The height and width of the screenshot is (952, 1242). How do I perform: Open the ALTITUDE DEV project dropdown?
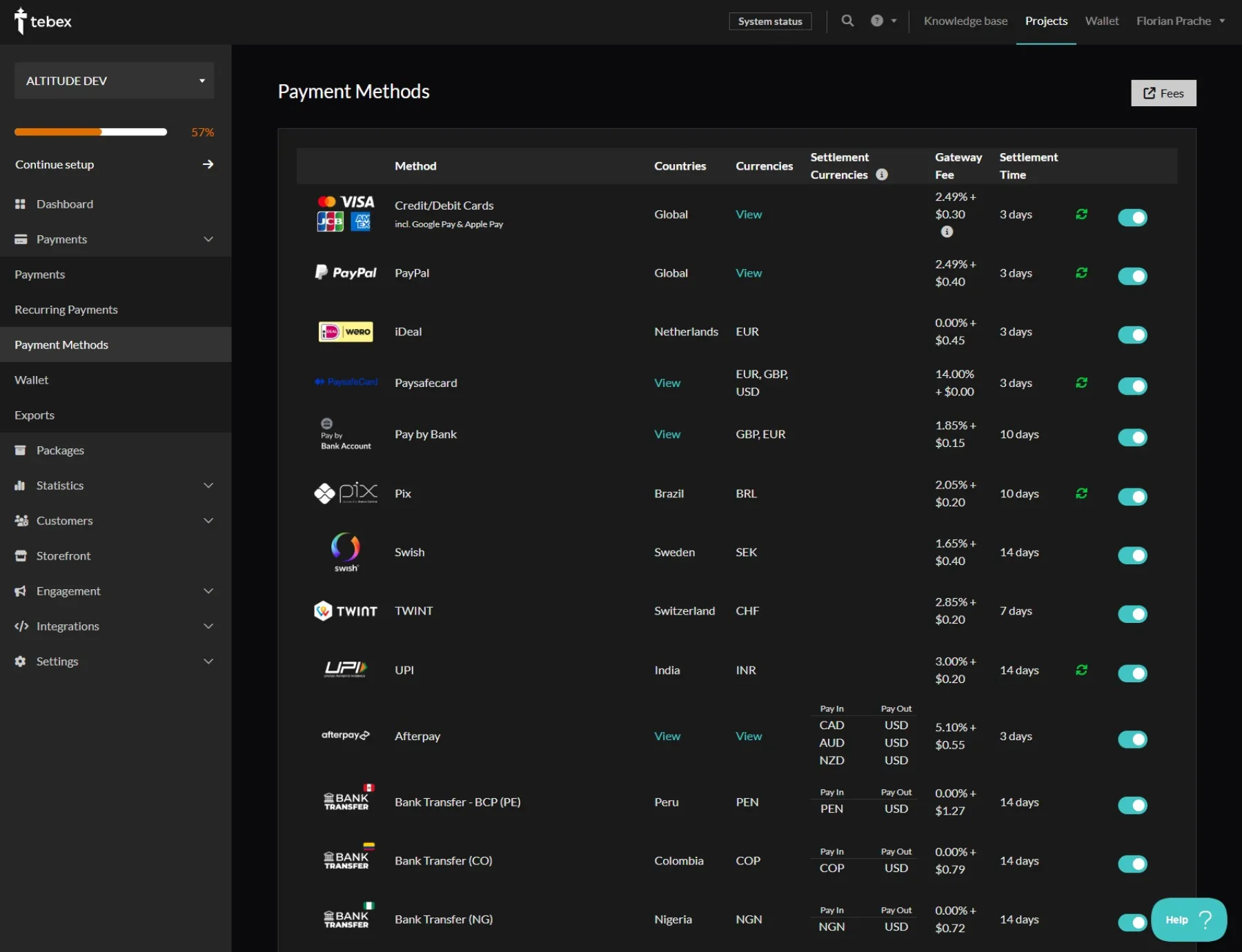click(114, 81)
